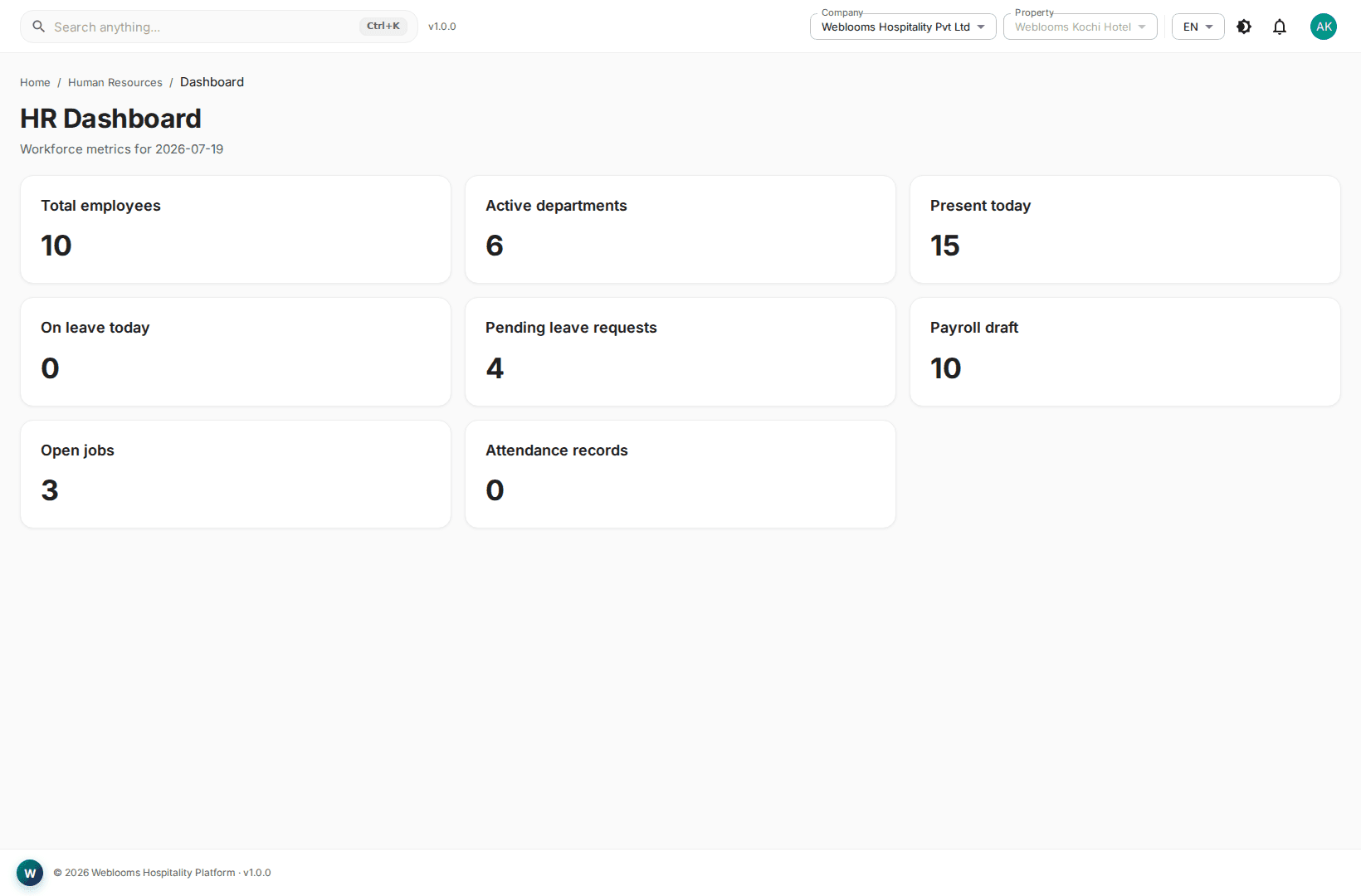The height and width of the screenshot is (896, 1361).
Task: Open the AK user avatar menu
Action: click(1324, 27)
